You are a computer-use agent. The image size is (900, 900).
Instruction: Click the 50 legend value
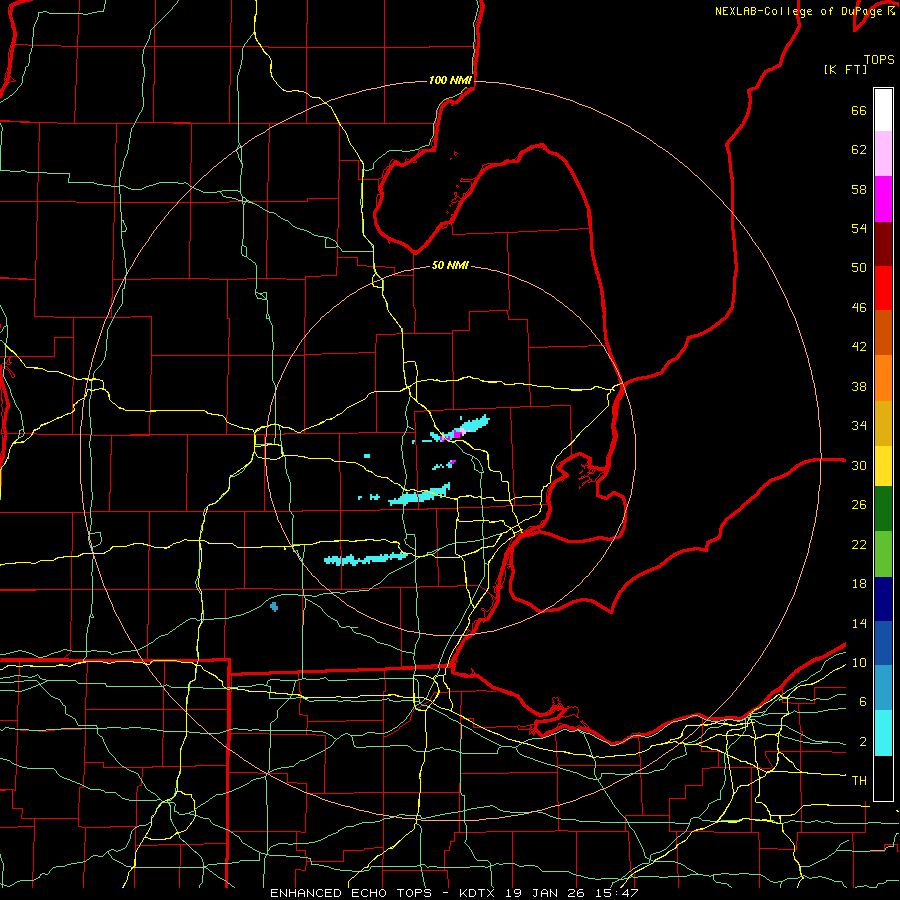(x=859, y=268)
